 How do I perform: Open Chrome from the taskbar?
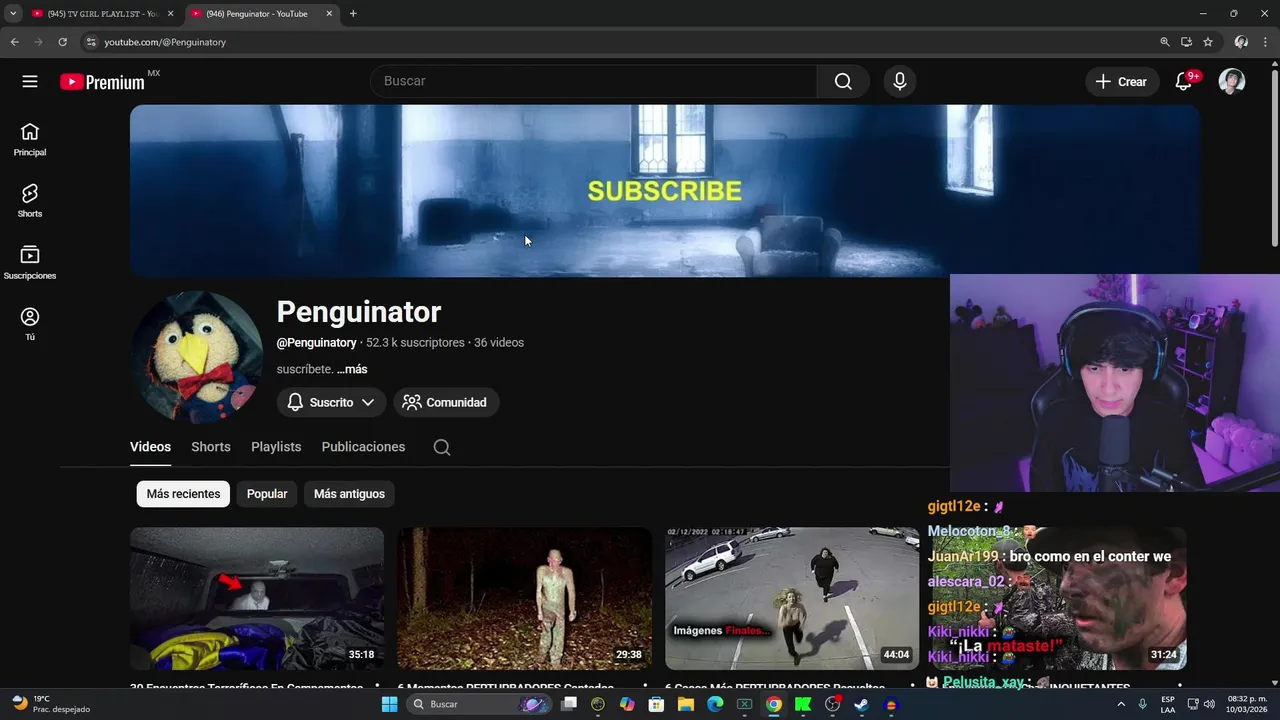click(774, 704)
